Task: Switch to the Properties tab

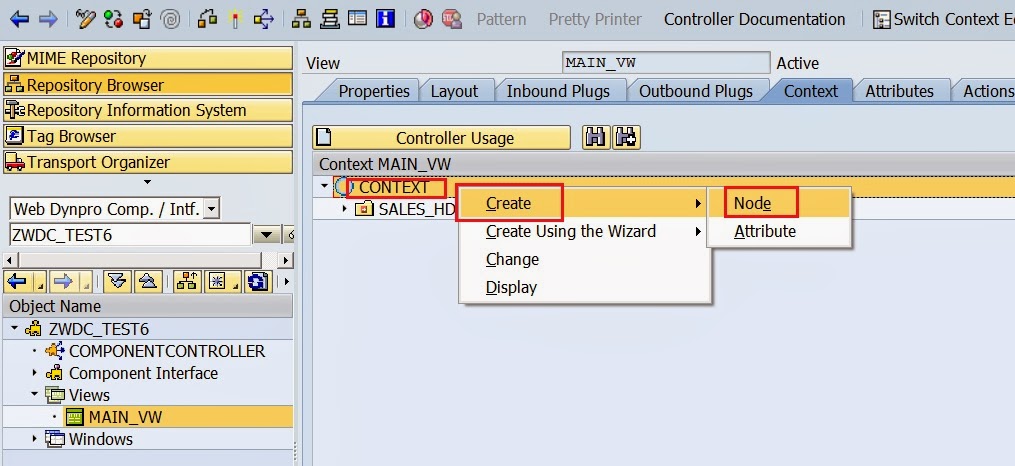Action: [x=374, y=91]
